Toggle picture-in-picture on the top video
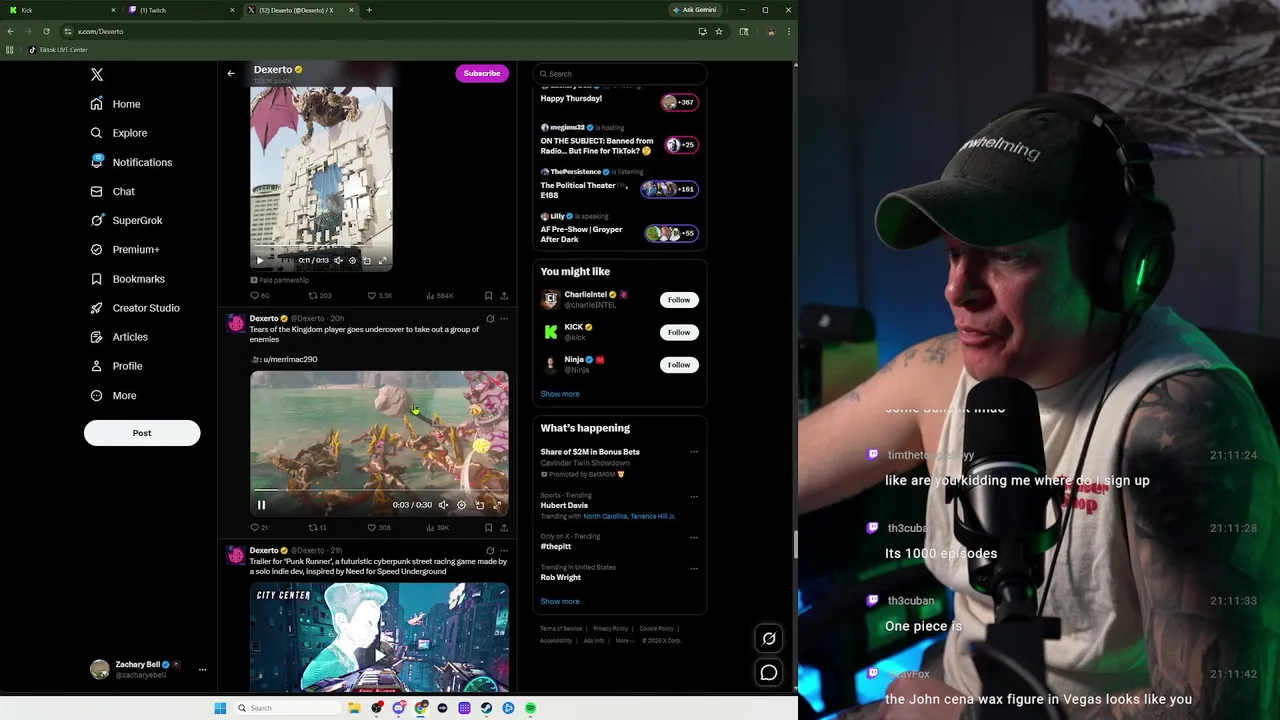Screen dimensions: 1280x720 [367, 260]
